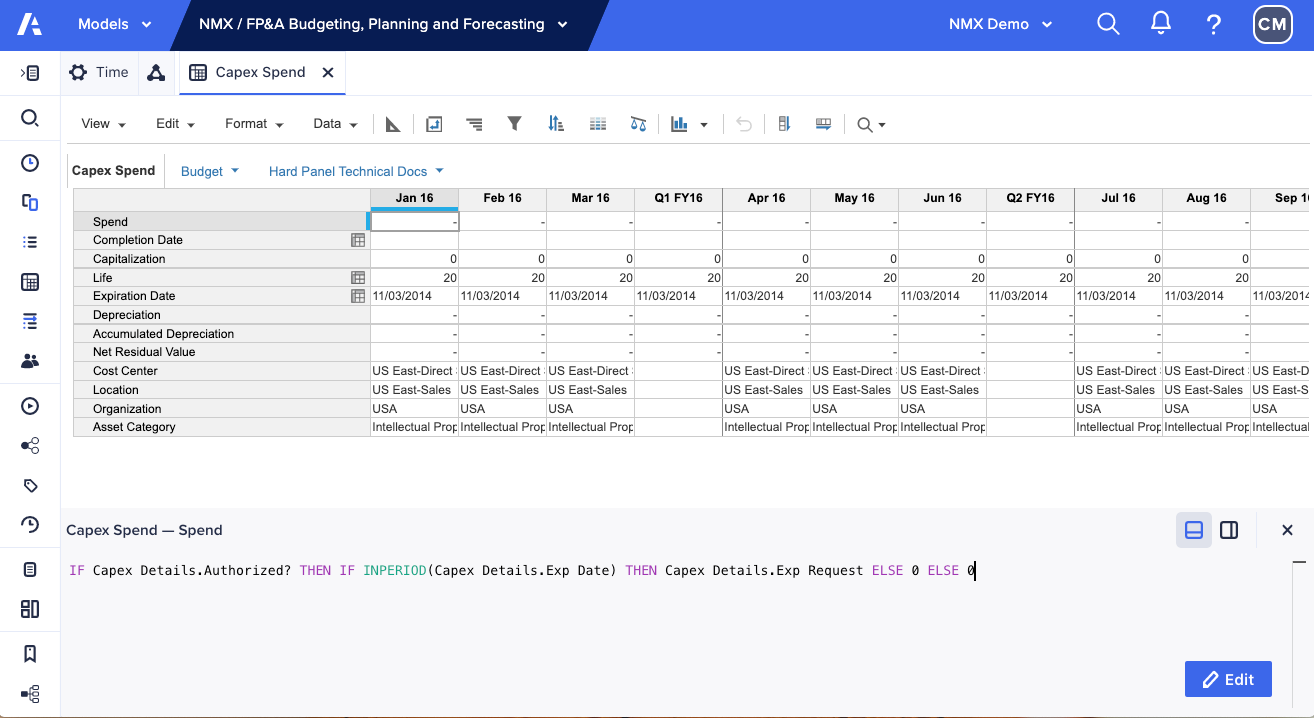Click the Edit formula button
This screenshot has height=718, width=1314.
[1227, 679]
